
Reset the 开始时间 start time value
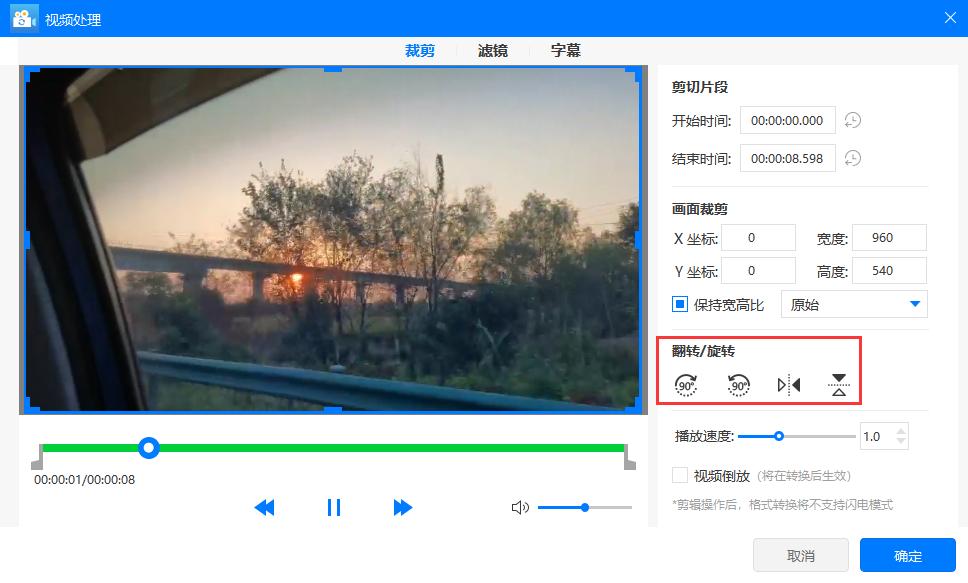click(x=855, y=120)
